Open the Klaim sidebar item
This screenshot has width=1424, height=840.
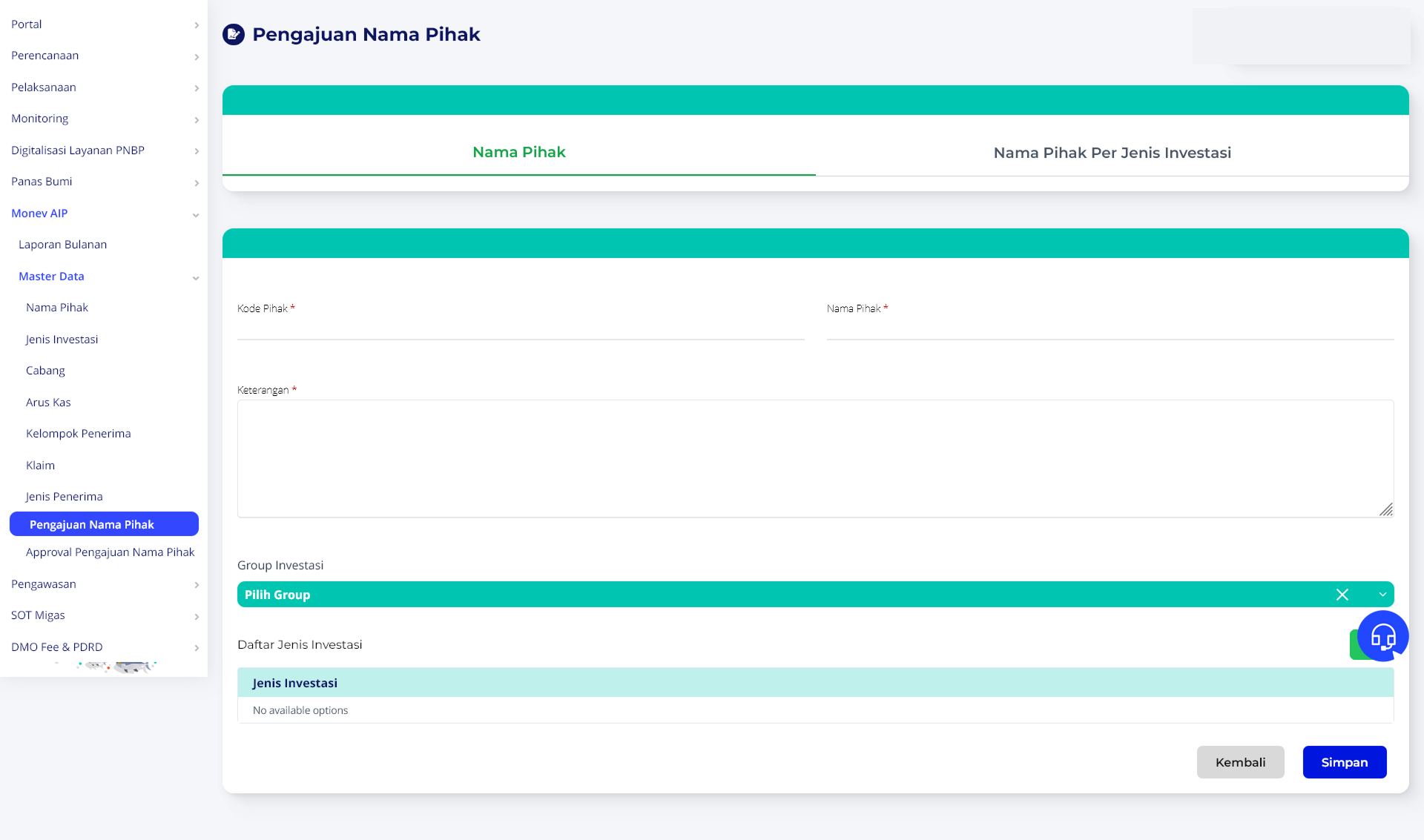(x=40, y=466)
